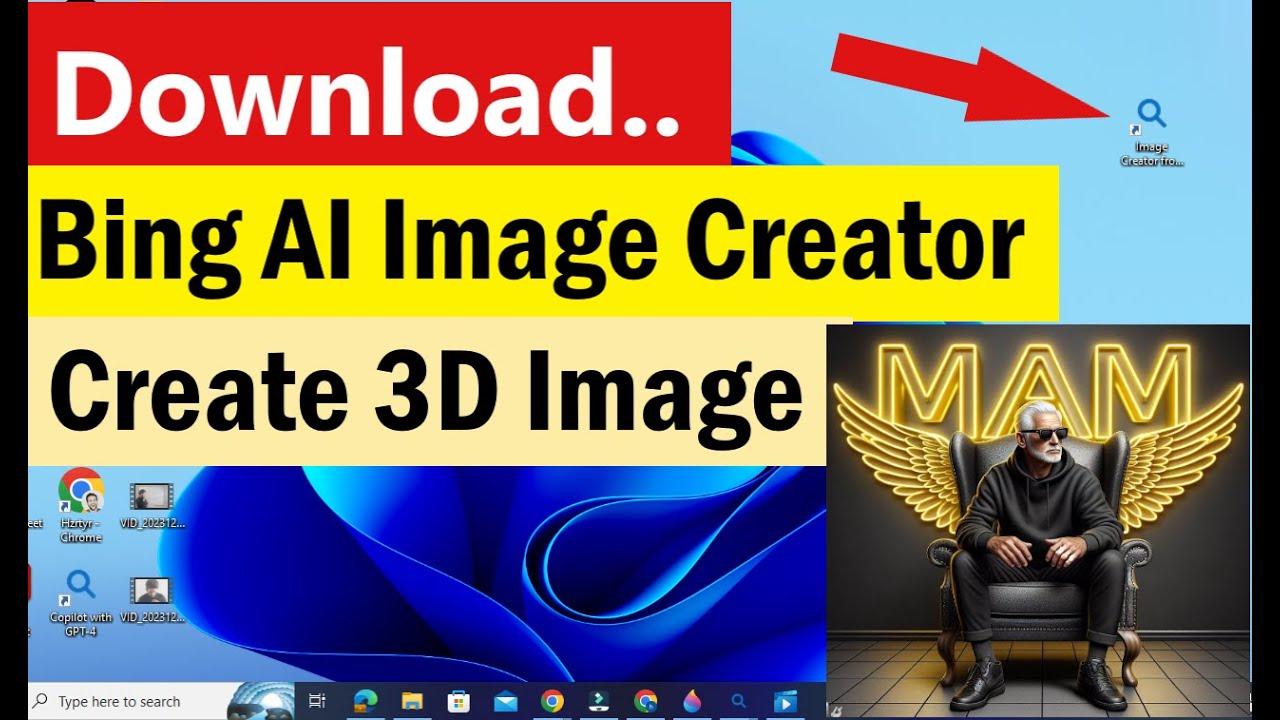Open the colorful droplet app on the taskbar
Screen dimensions: 1280x720
point(692,701)
